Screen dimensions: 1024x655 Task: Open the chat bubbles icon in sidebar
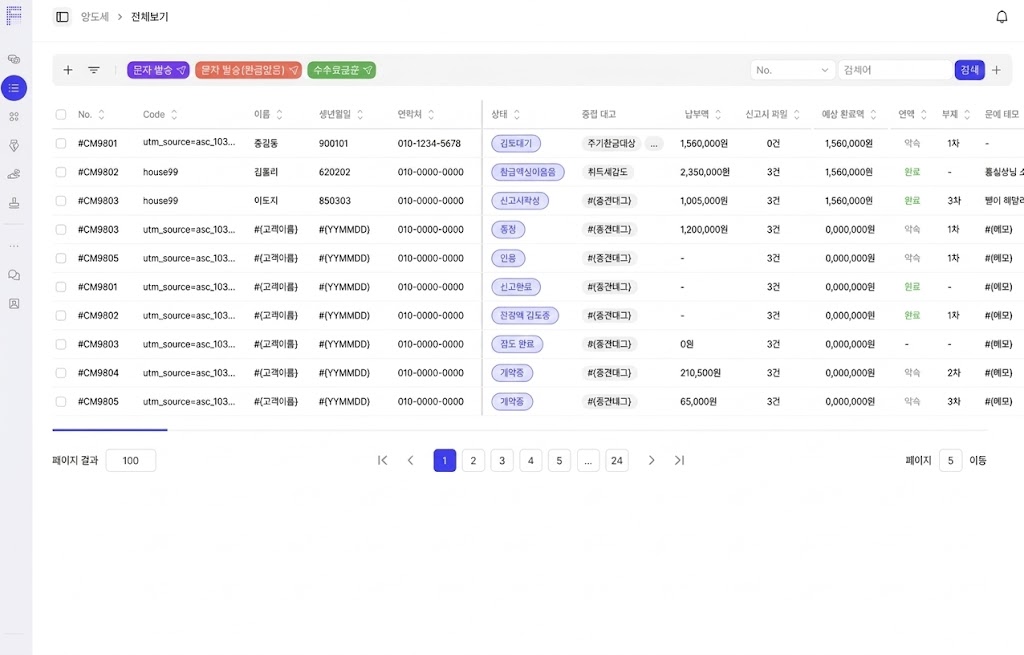point(14,275)
